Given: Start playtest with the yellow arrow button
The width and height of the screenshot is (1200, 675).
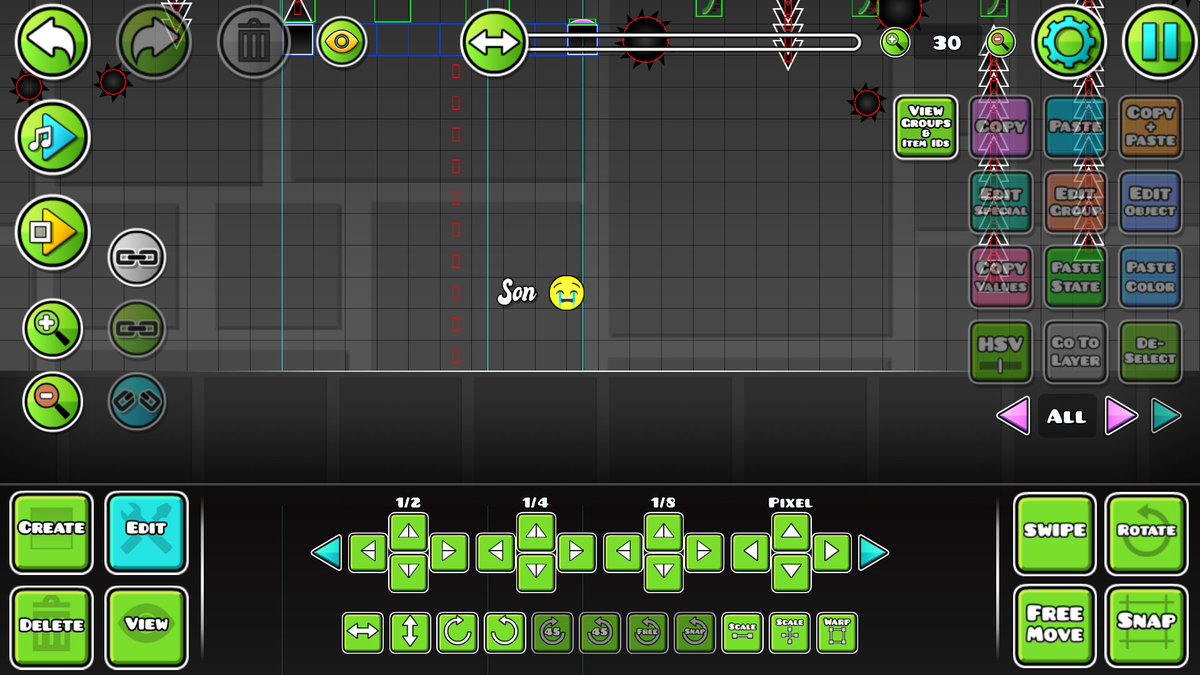Looking at the screenshot, I should 53,232.
